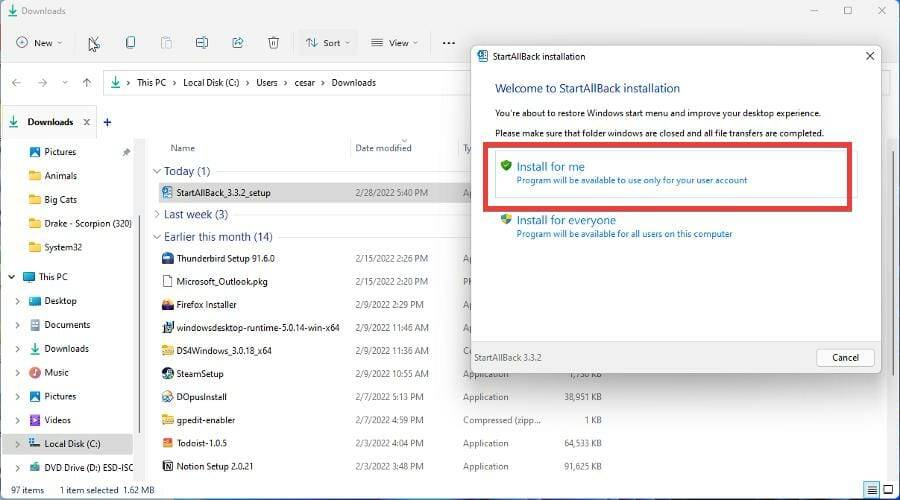Expand Documents node in sidebar
Viewport: 900px width, 500px height.
pos(17,325)
